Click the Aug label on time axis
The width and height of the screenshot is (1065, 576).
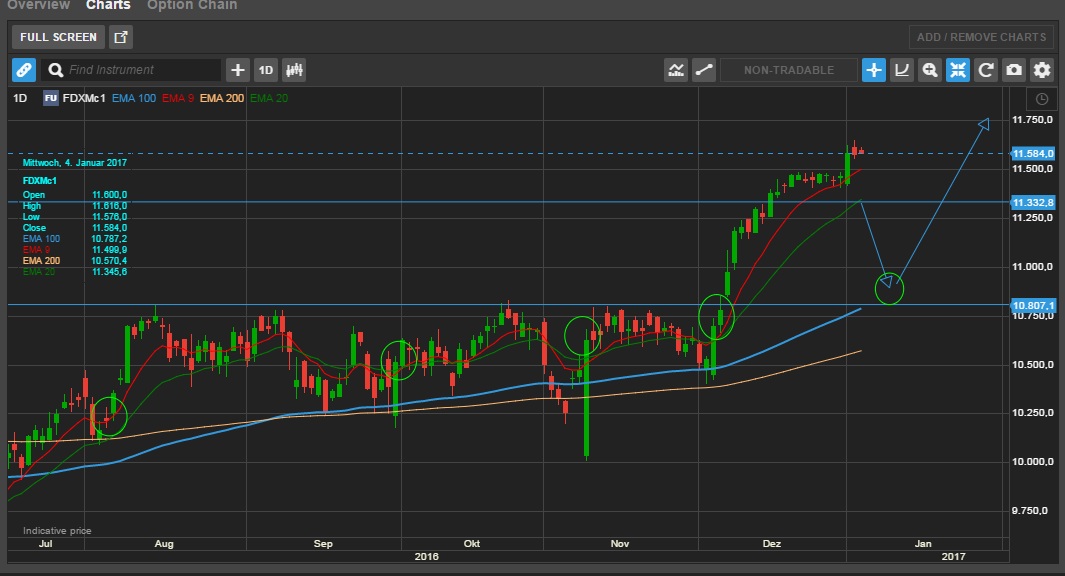(x=164, y=544)
